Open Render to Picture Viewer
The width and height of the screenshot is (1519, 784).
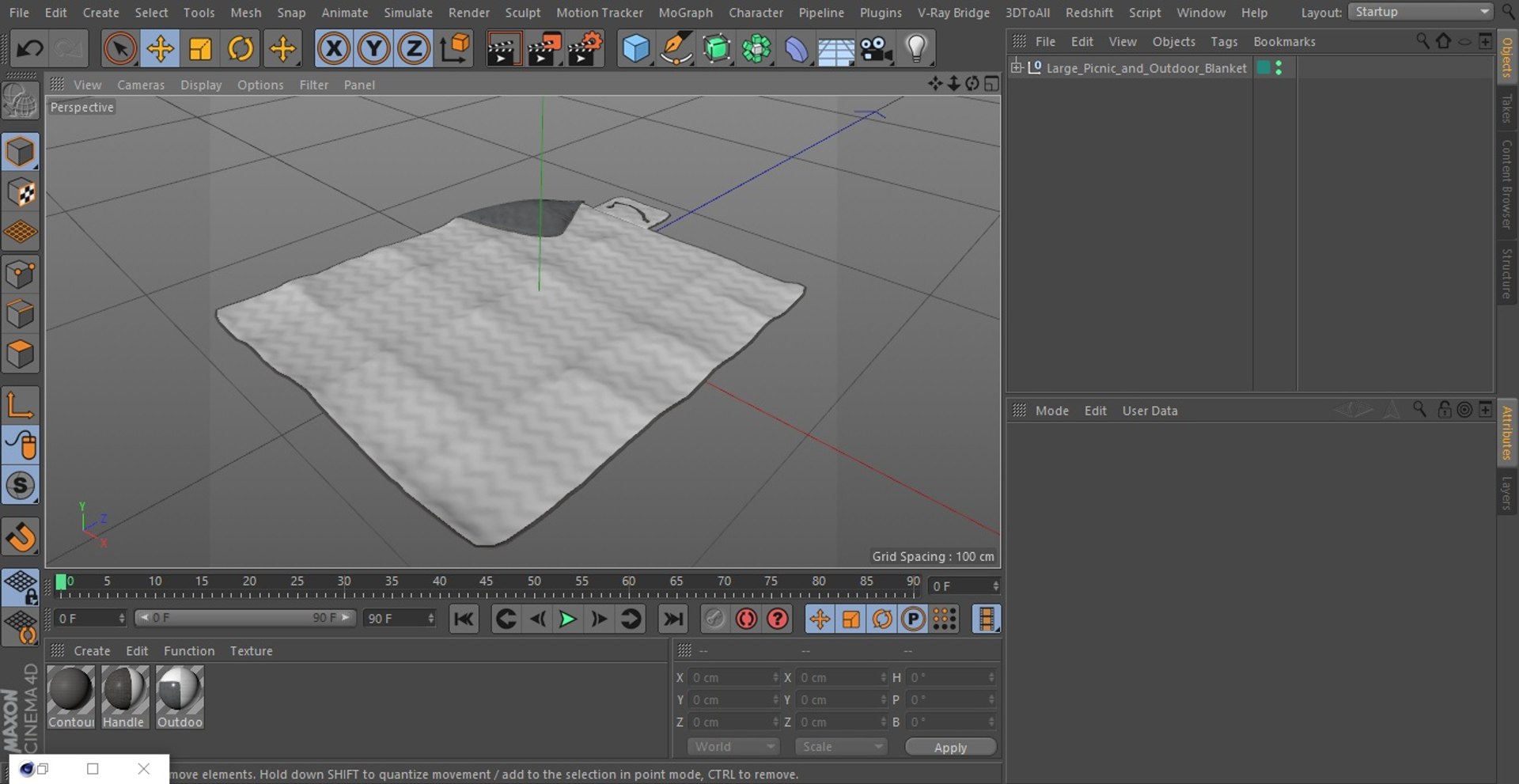click(544, 49)
